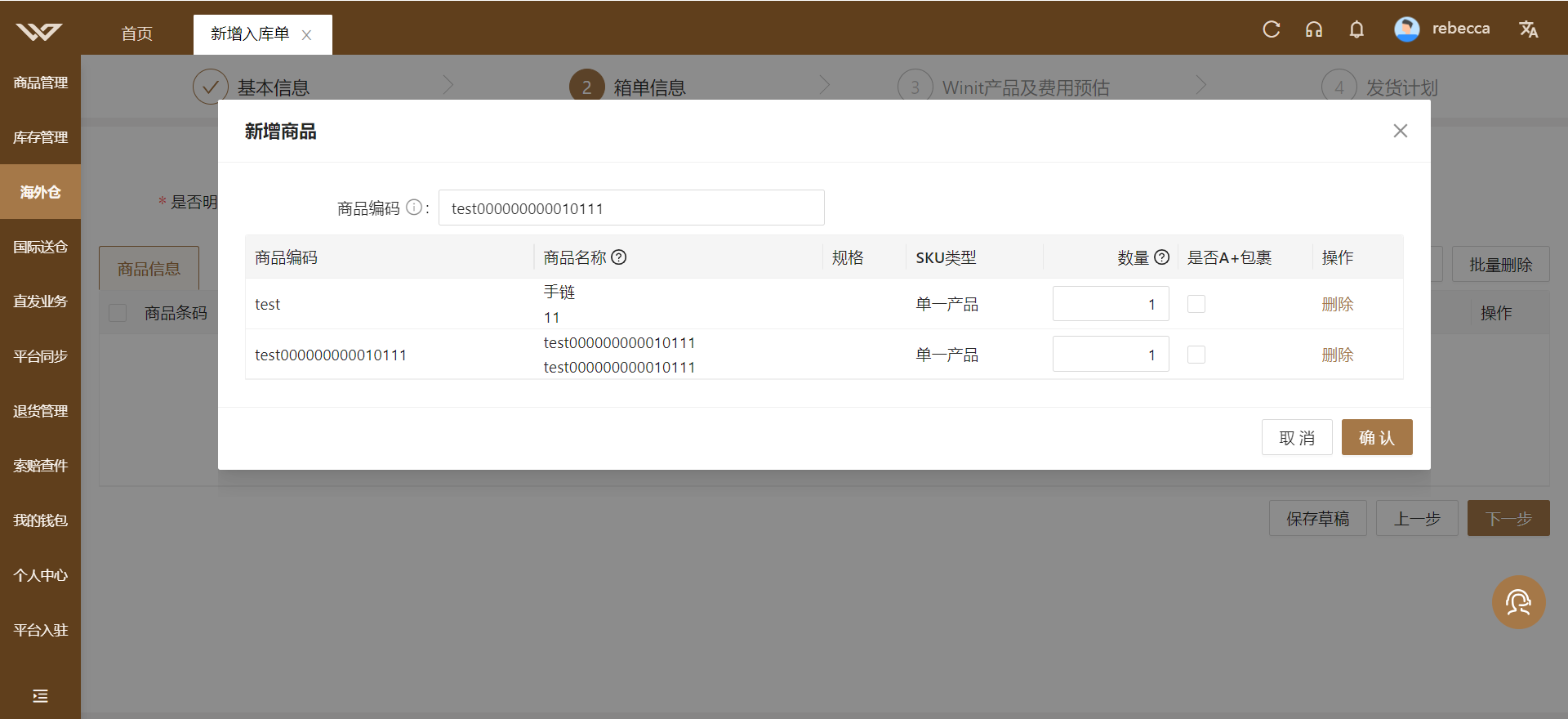This screenshot has height=719, width=1568.
Task: Close the 新增入库单 tab with its x icon
Action: 306,35
